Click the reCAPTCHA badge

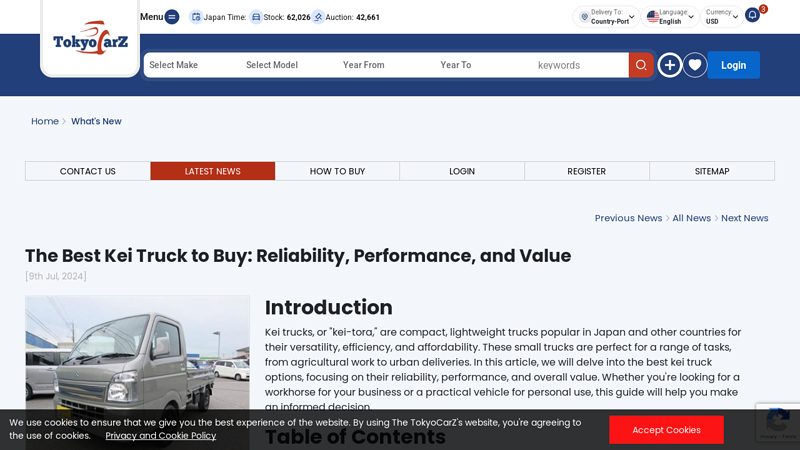point(778,422)
